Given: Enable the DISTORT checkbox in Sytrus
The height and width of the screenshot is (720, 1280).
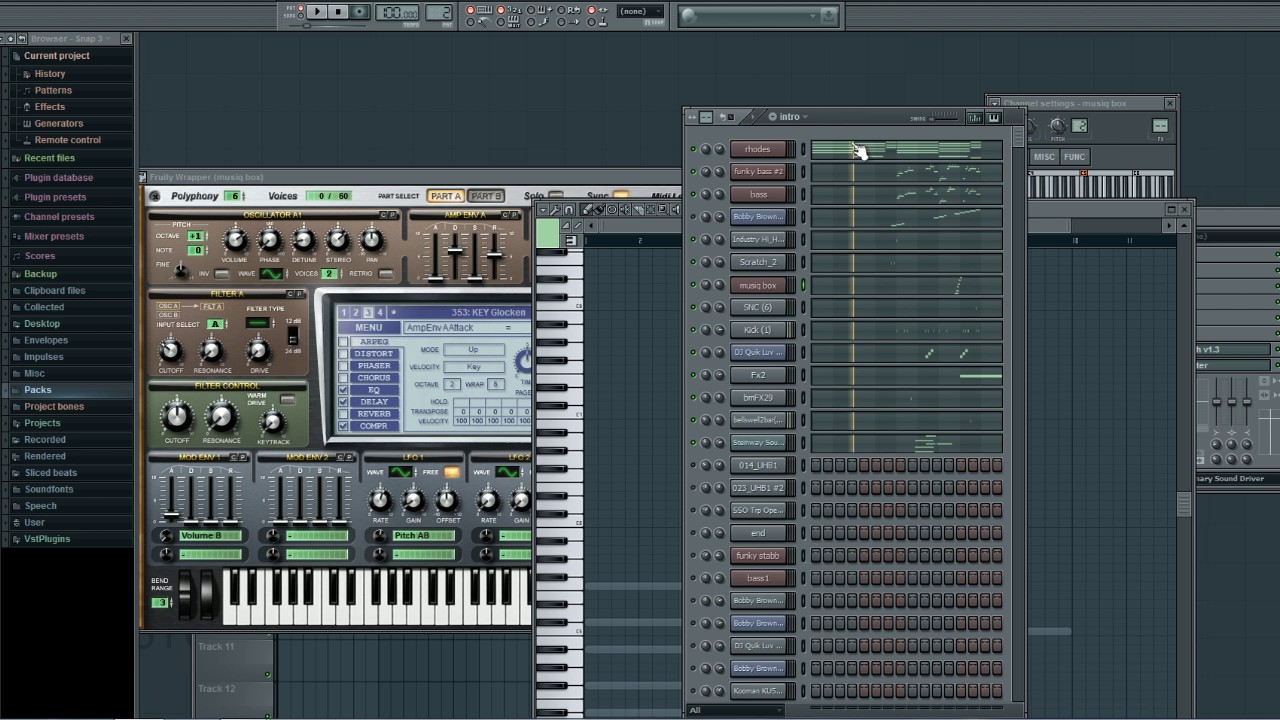Looking at the screenshot, I should (344, 354).
